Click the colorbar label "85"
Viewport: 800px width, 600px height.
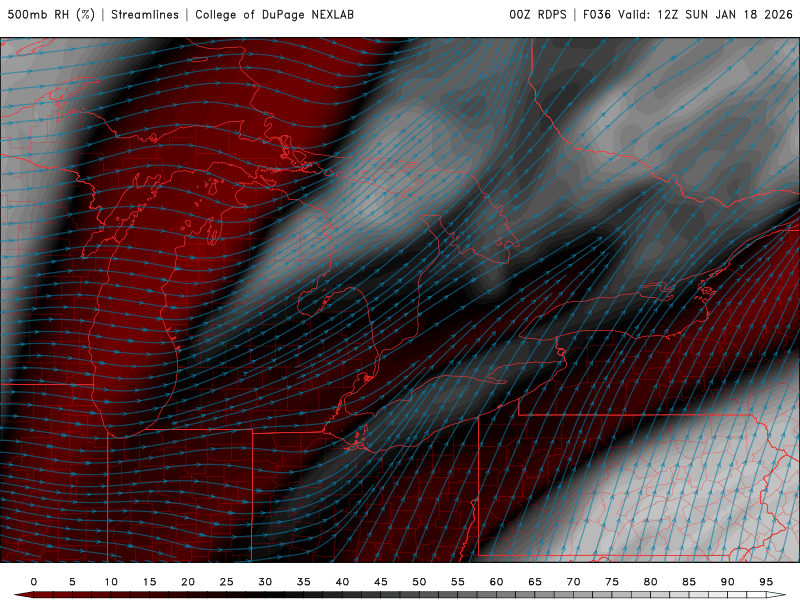689,582
